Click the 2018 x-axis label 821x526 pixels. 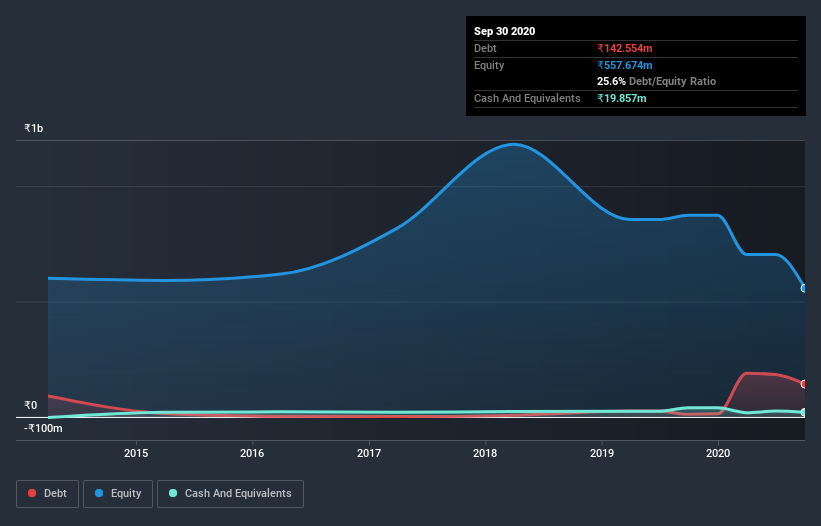point(485,453)
